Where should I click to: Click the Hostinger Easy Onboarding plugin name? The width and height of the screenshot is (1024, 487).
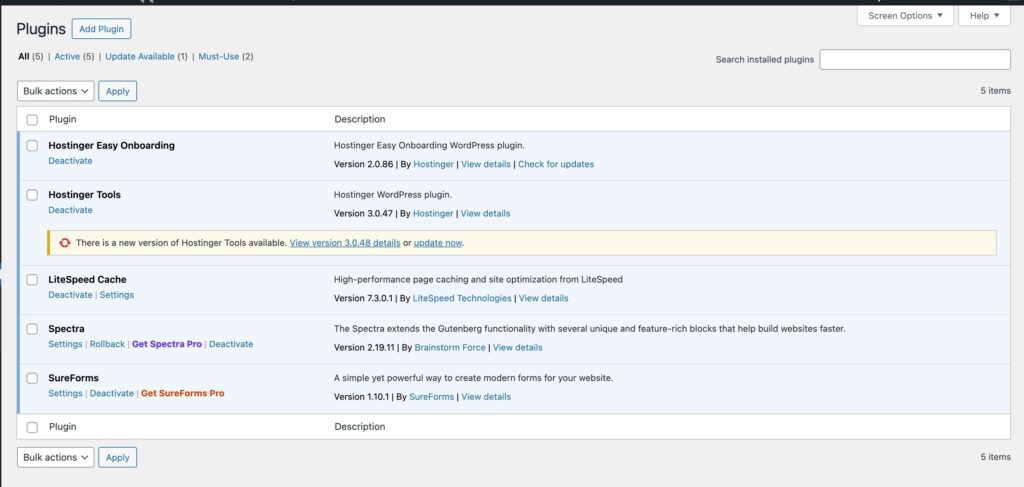[112, 146]
